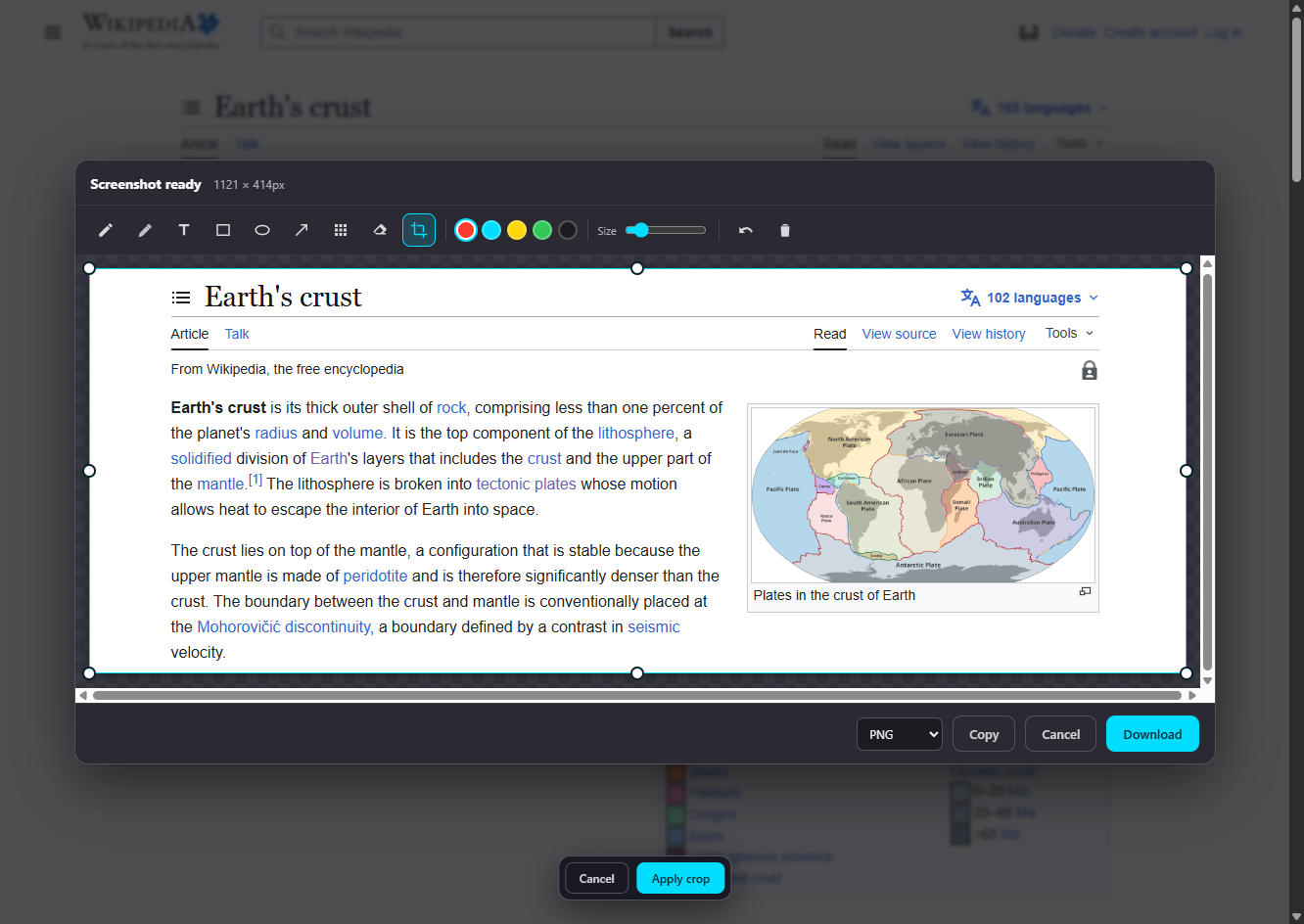
Task: Click the contents list icon beside Earth's crust
Action: click(181, 298)
